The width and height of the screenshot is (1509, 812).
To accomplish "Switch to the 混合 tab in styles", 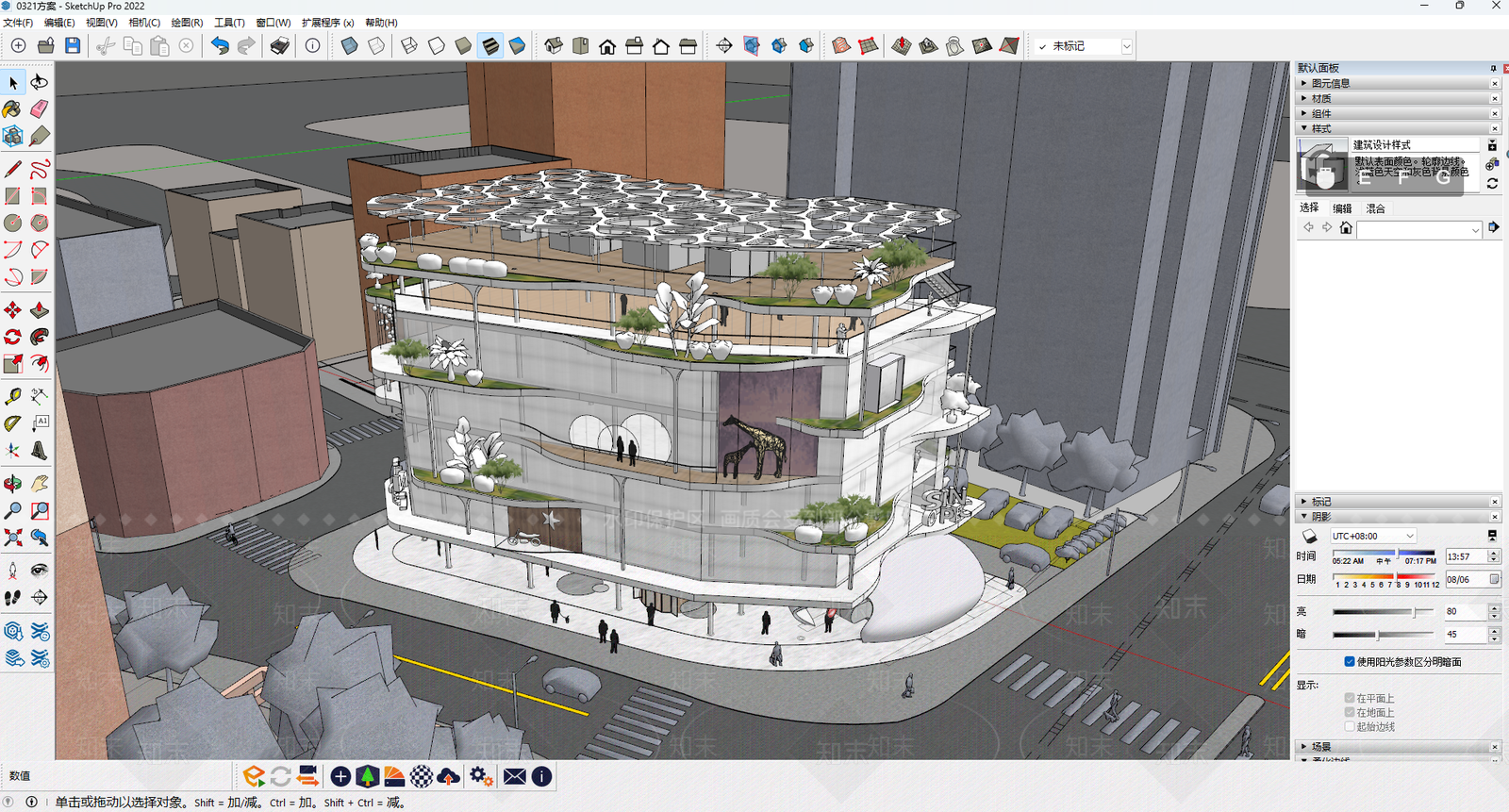I will pos(1376,208).
